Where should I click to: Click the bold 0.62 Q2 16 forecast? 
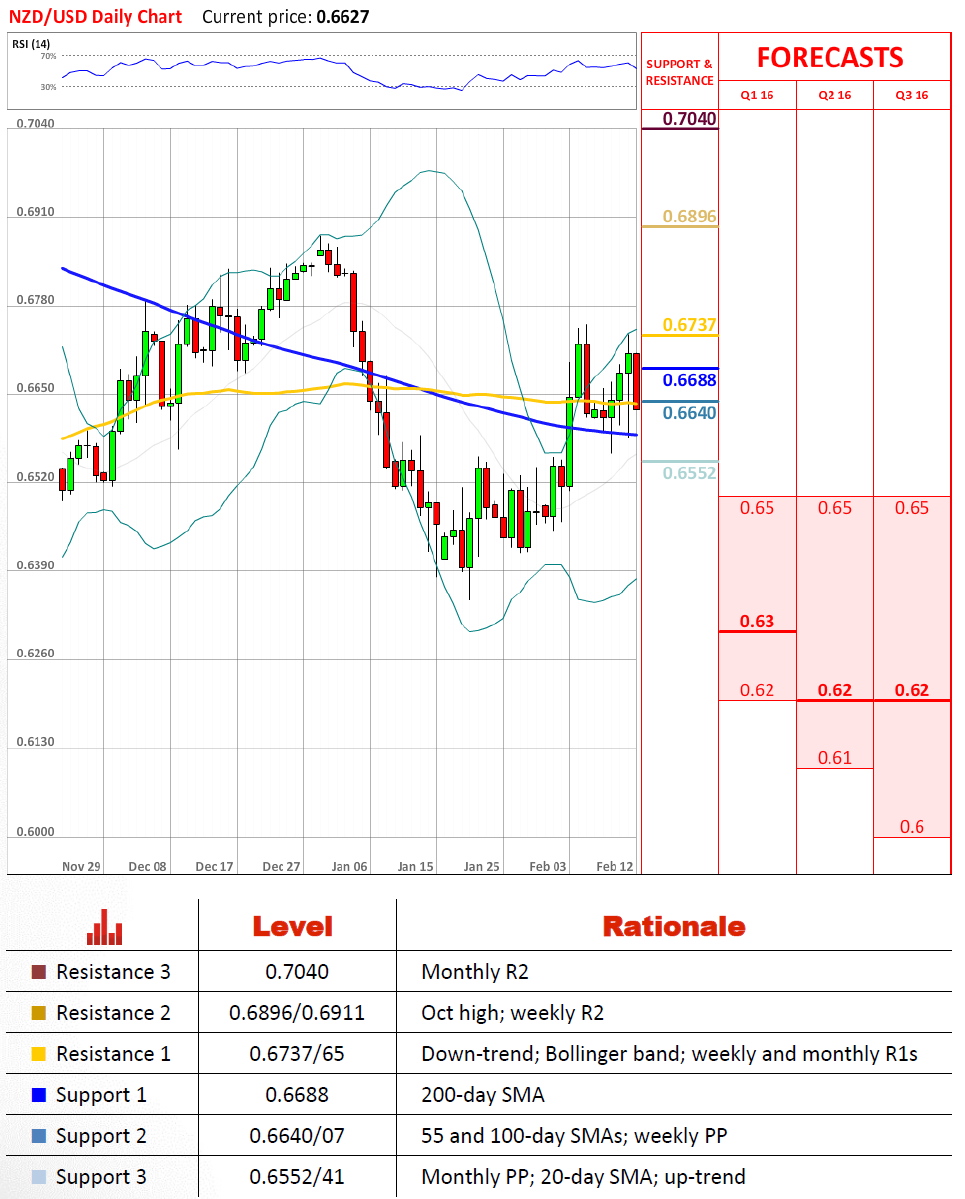(835, 690)
